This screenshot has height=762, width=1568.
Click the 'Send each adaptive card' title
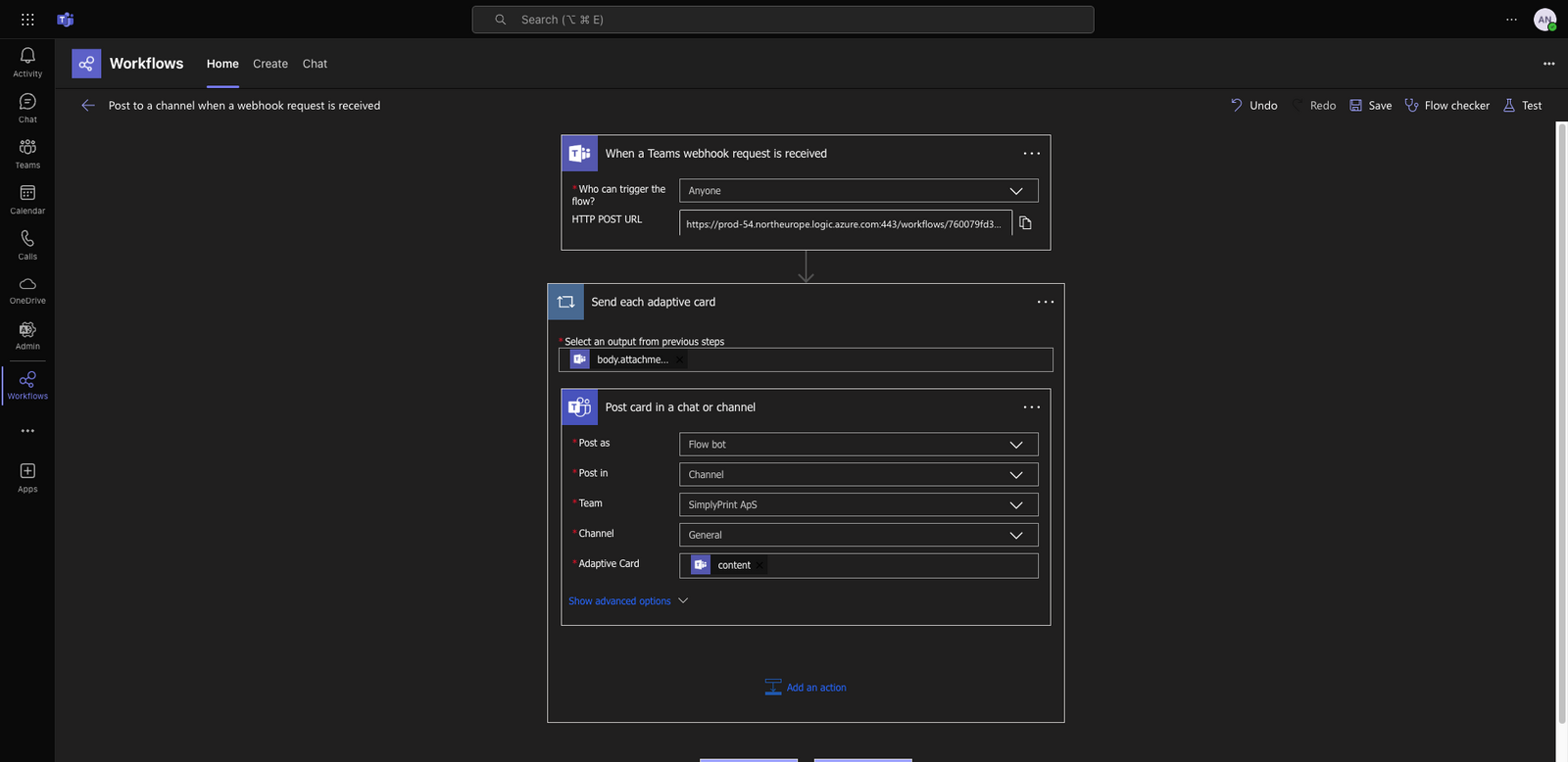[653, 302]
